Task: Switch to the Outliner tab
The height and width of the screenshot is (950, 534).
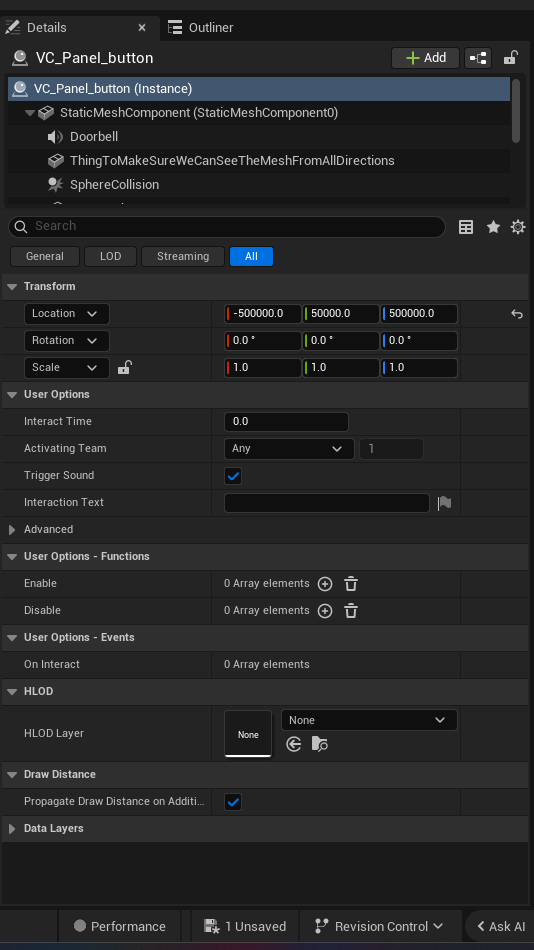Action: (x=201, y=28)
